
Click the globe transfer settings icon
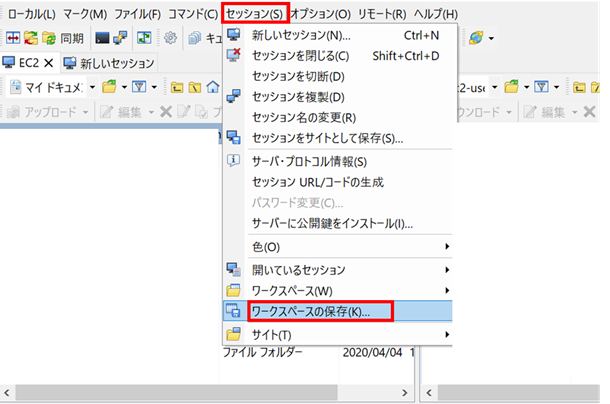[x=476, y=38]
